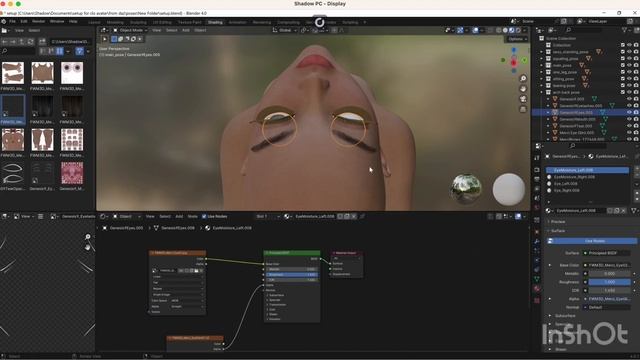Expand the Preview panel in material properties
The height and width of the screenshot is (360, 640).
[x=558, y=222]
